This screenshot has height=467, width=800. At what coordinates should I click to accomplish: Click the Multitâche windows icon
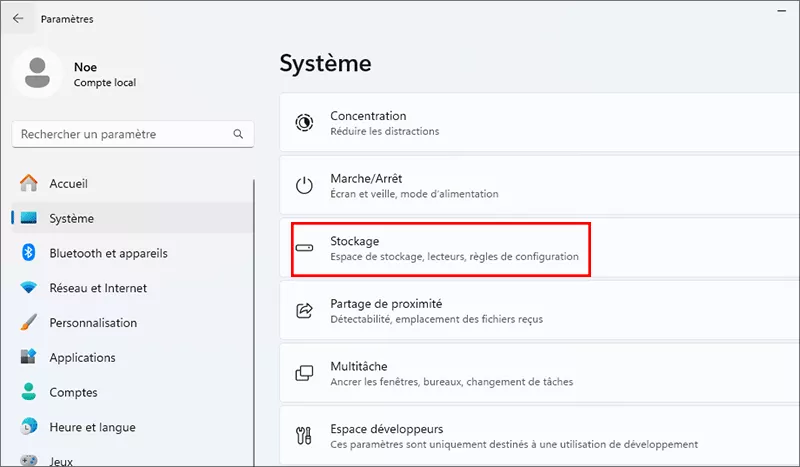coord(304,373)
